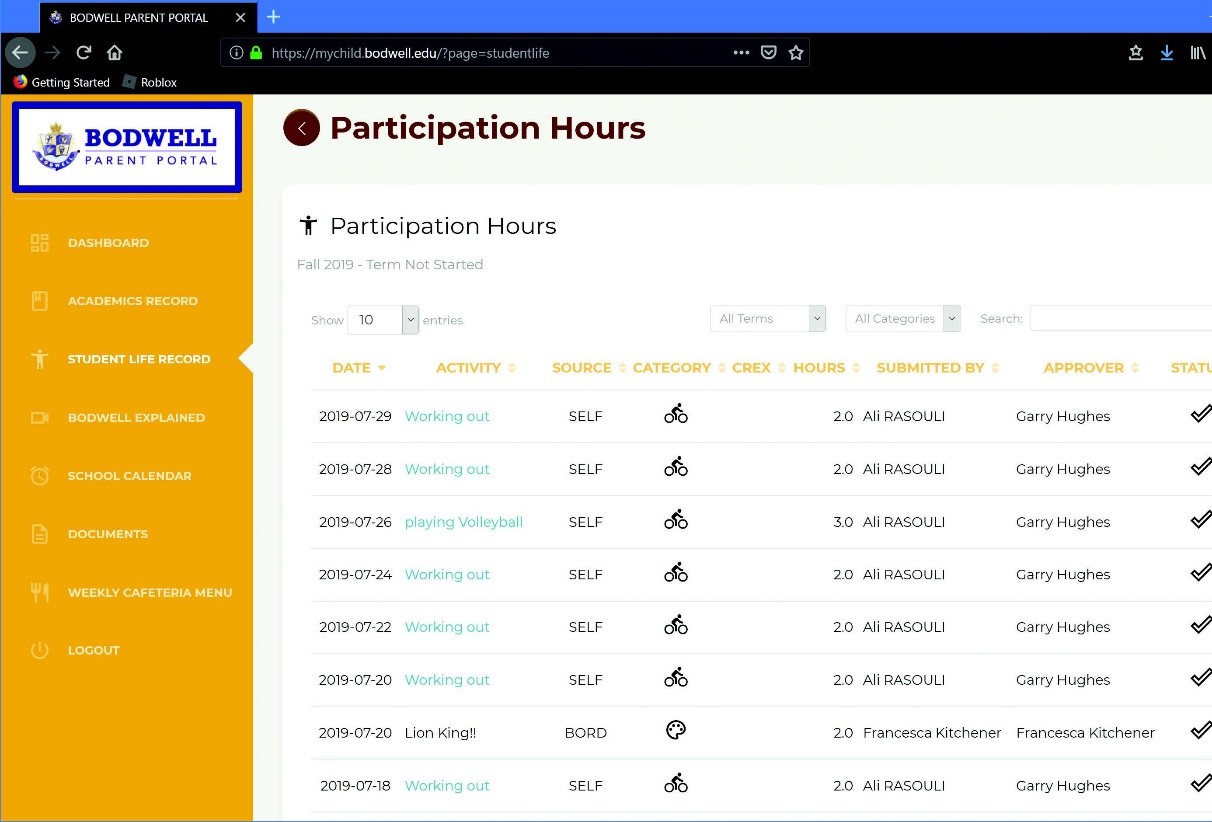The width and height of the screenshot is (1212, 822).
Task: Expand the All Terms filter dropdown
Action: coord(768,319)
